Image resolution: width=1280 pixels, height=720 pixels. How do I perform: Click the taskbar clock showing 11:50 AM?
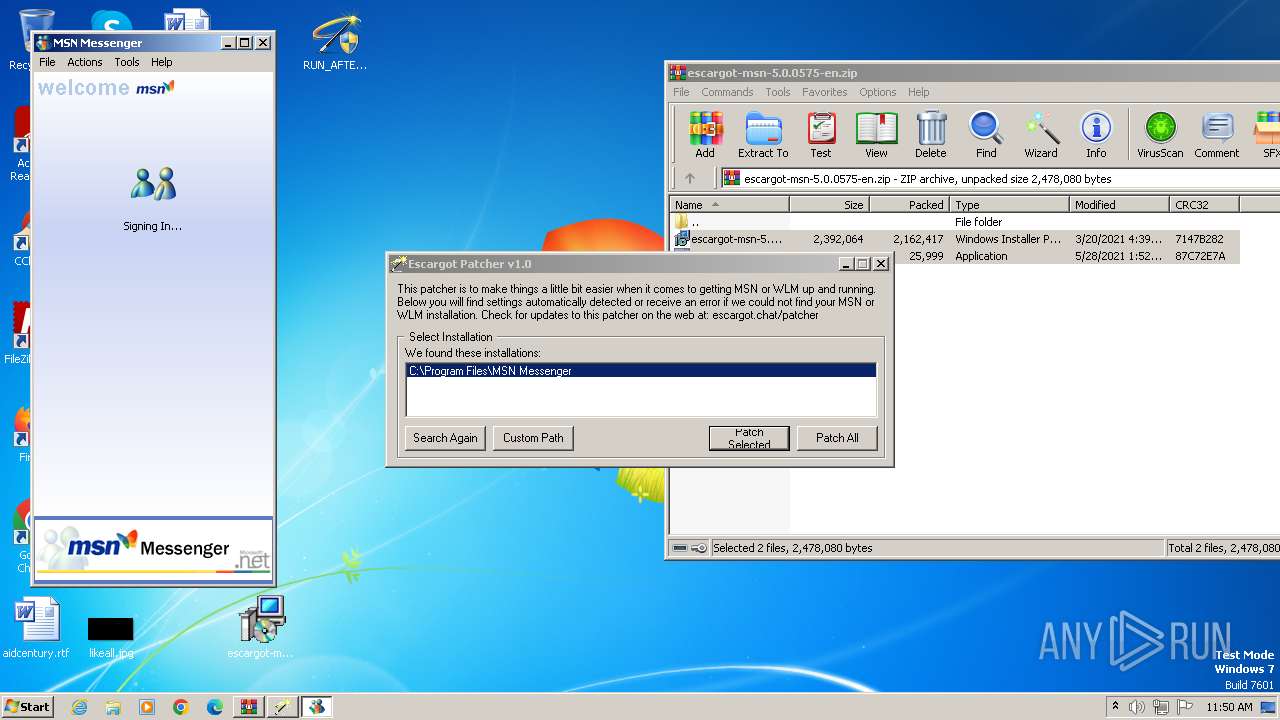click(1229, 707)
